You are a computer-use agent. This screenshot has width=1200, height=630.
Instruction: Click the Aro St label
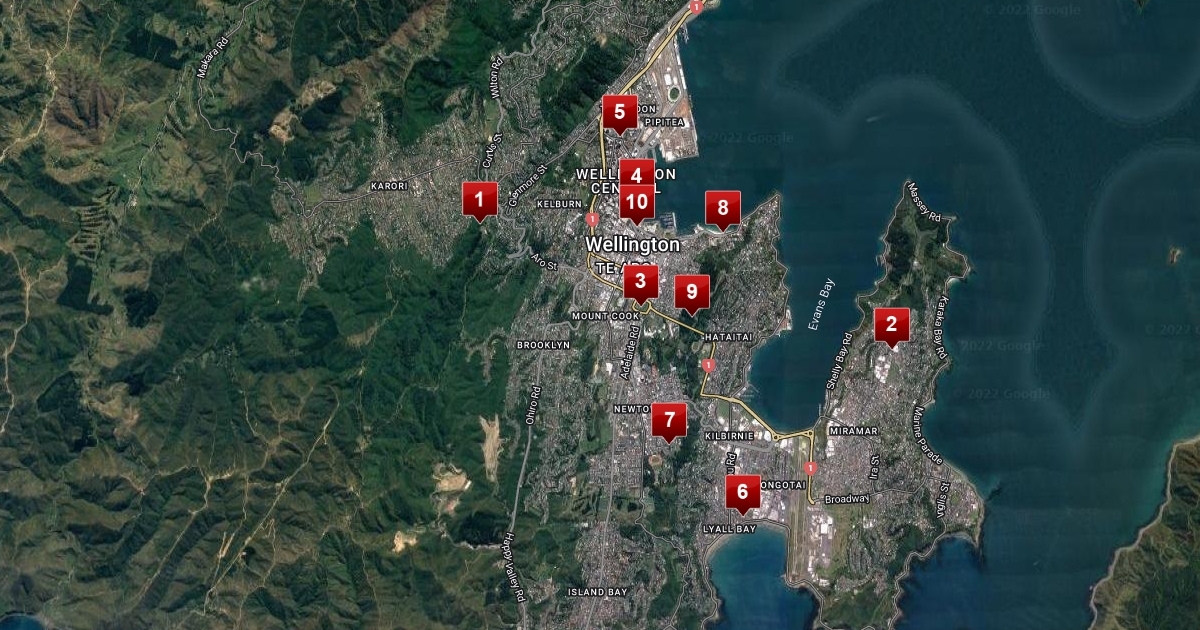[545, 262]
